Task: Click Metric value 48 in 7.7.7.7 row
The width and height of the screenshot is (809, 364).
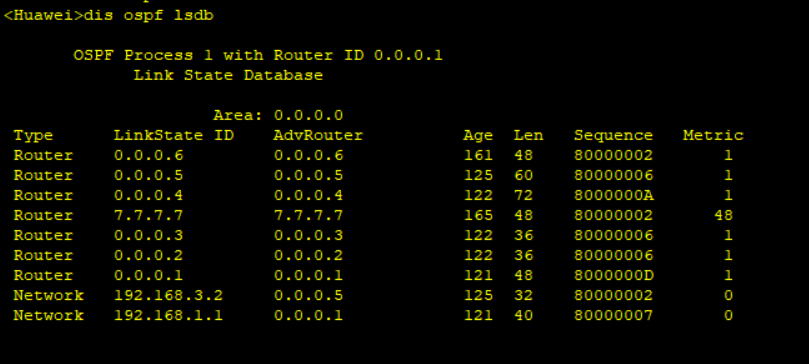Action: [723, 216]
